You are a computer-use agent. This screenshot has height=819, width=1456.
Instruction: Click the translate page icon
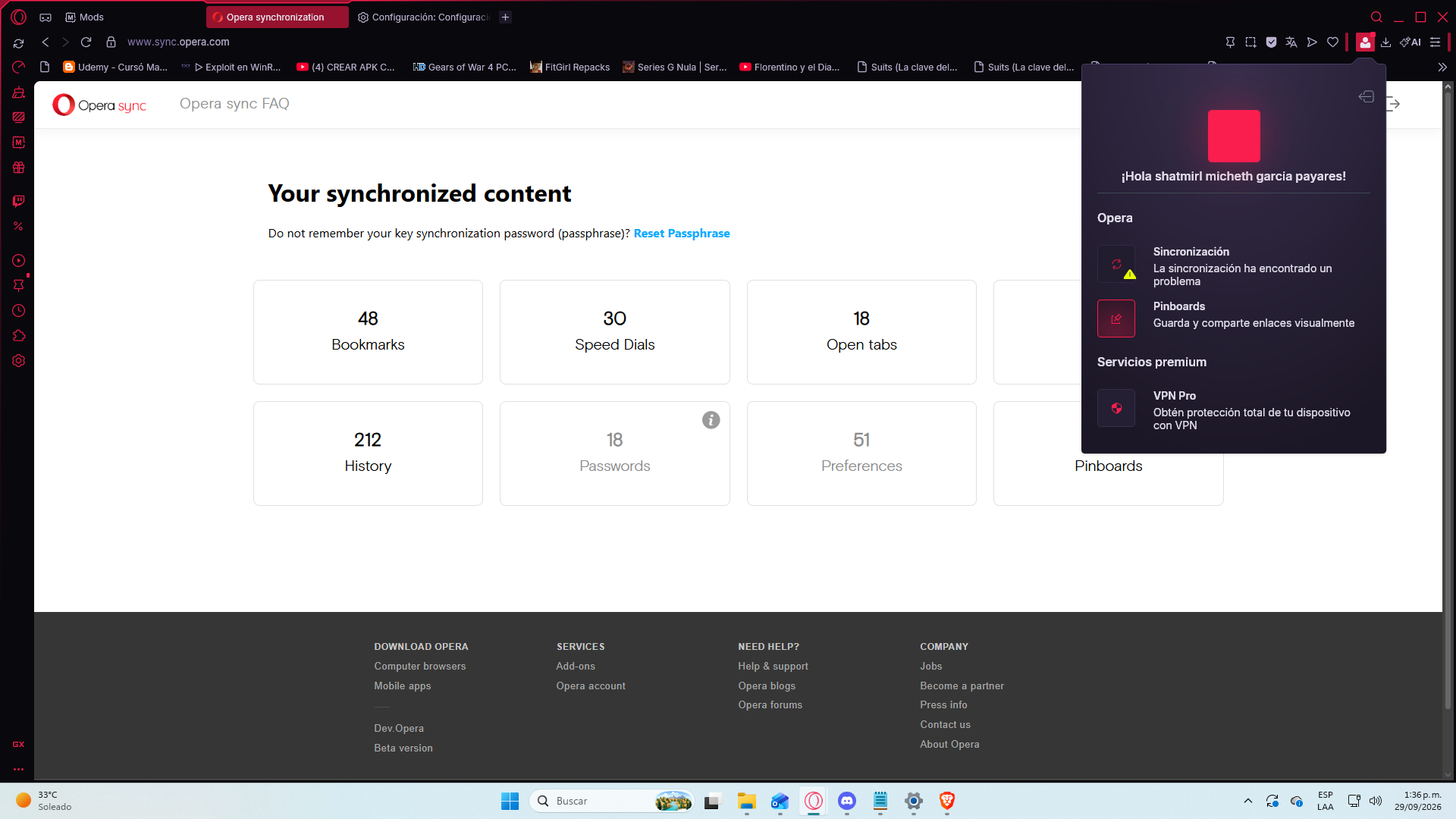coord(1291,42)
